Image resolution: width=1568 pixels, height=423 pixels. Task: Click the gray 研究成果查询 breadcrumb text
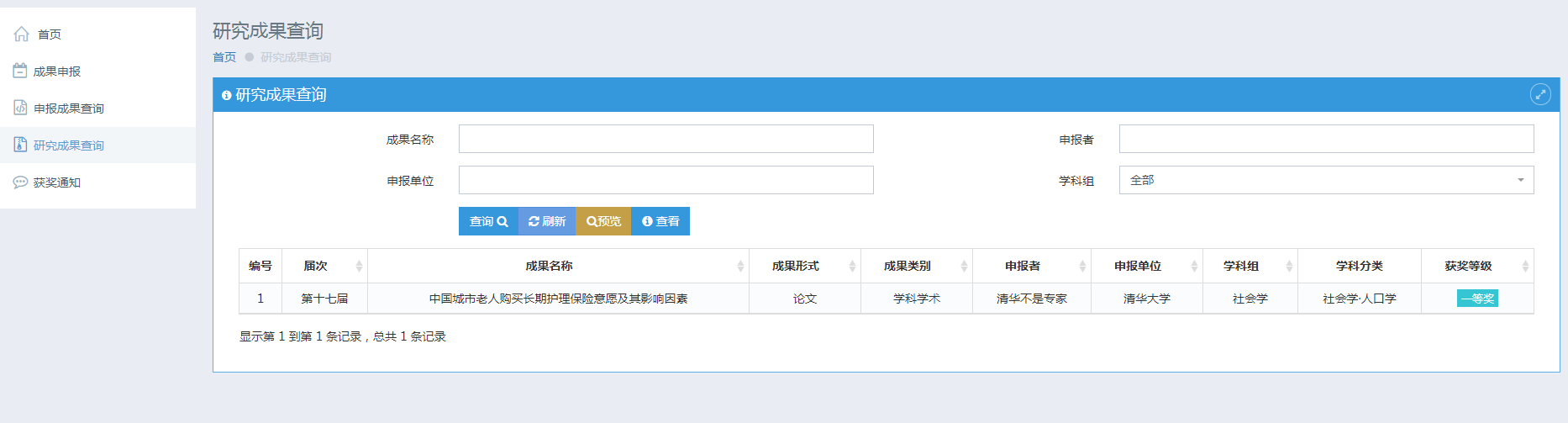(296, 57)
